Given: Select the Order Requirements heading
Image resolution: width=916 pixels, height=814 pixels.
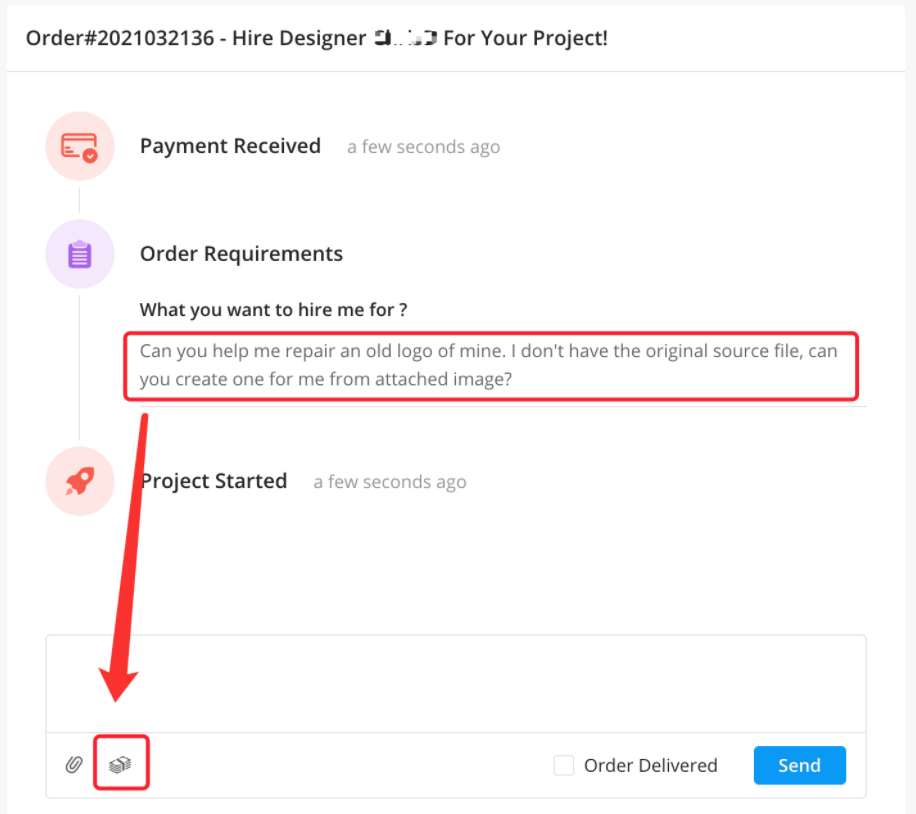Looking at the screenshot, I should point(241,254).
